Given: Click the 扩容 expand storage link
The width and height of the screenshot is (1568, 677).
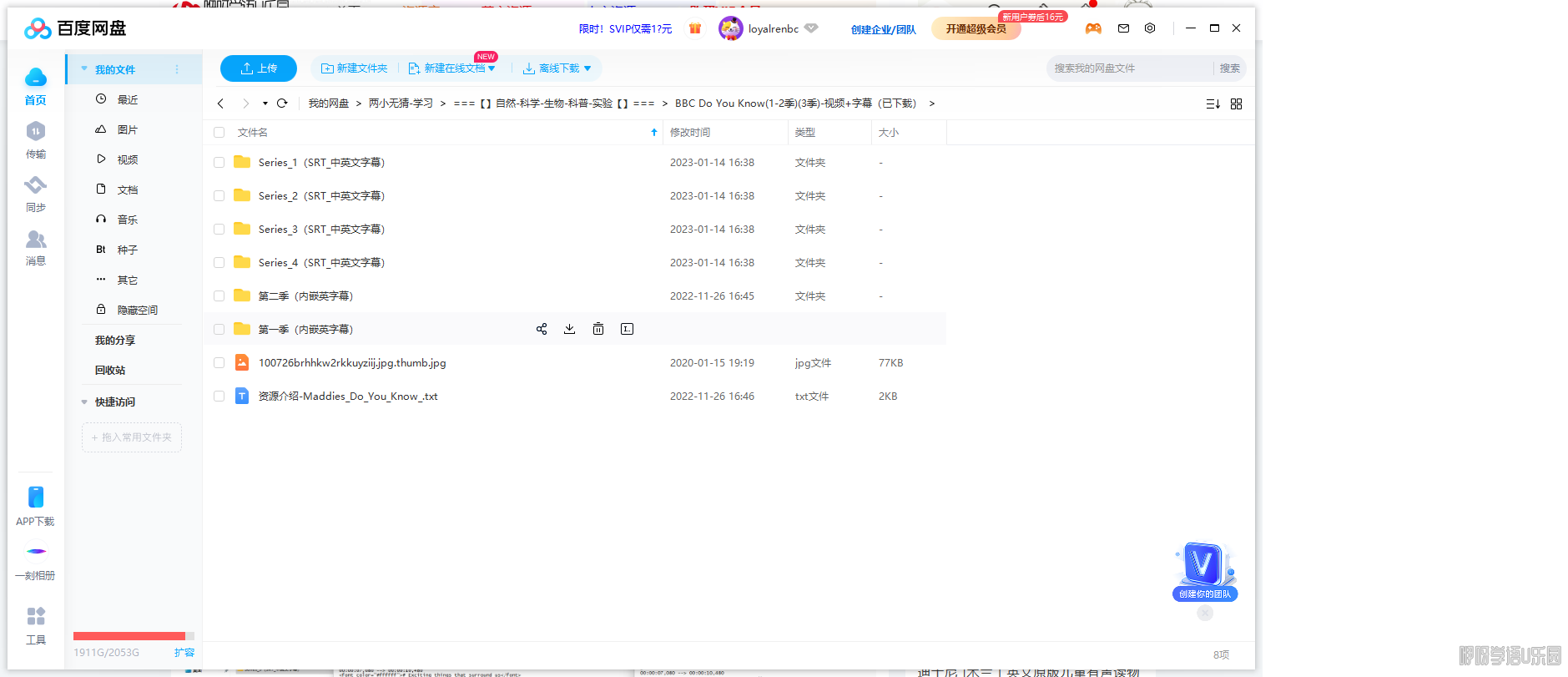Looking at the screenshot, I should pos(184,653).
